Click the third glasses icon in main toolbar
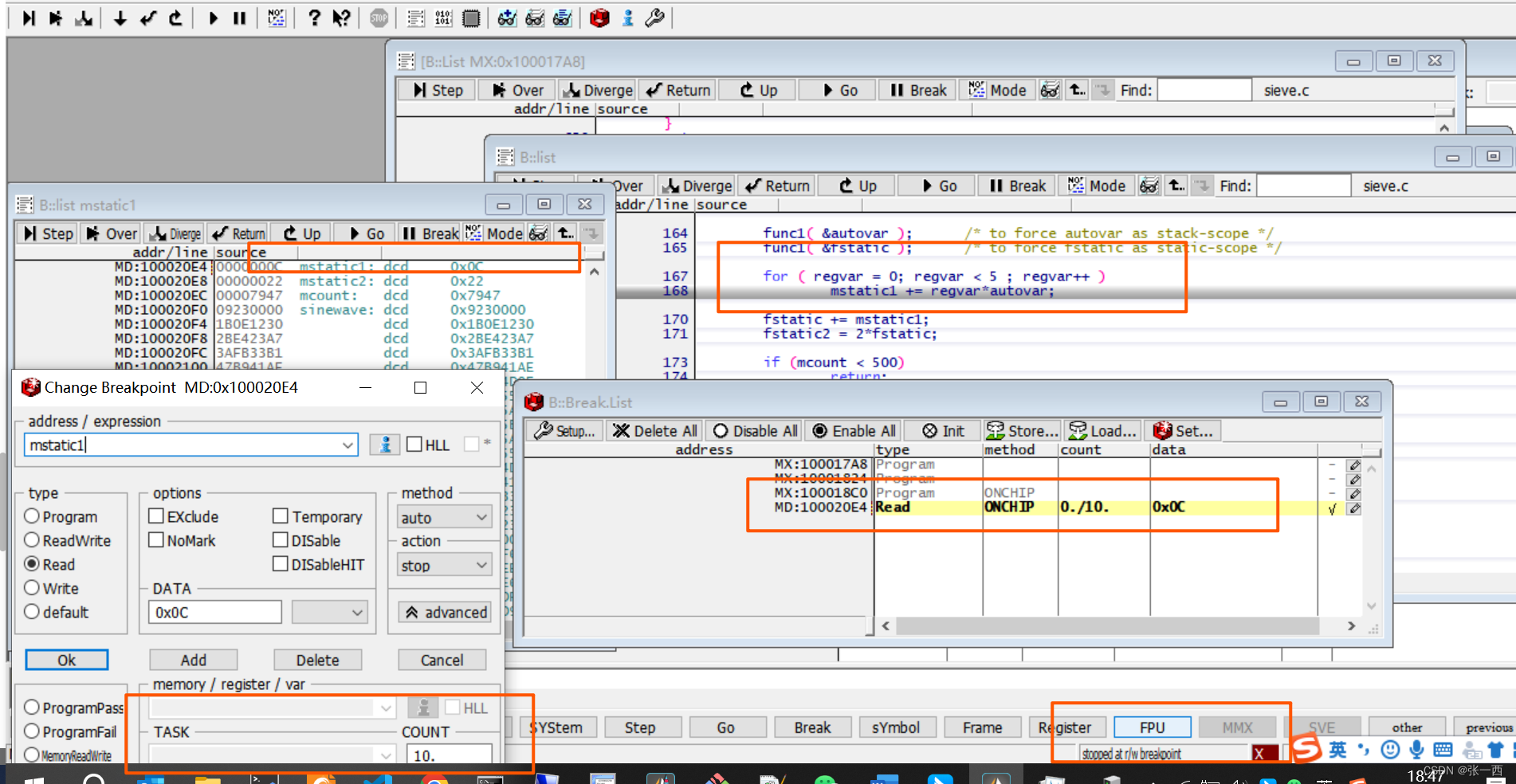This screenshot has height=784, width=1516. pos(563,18)
